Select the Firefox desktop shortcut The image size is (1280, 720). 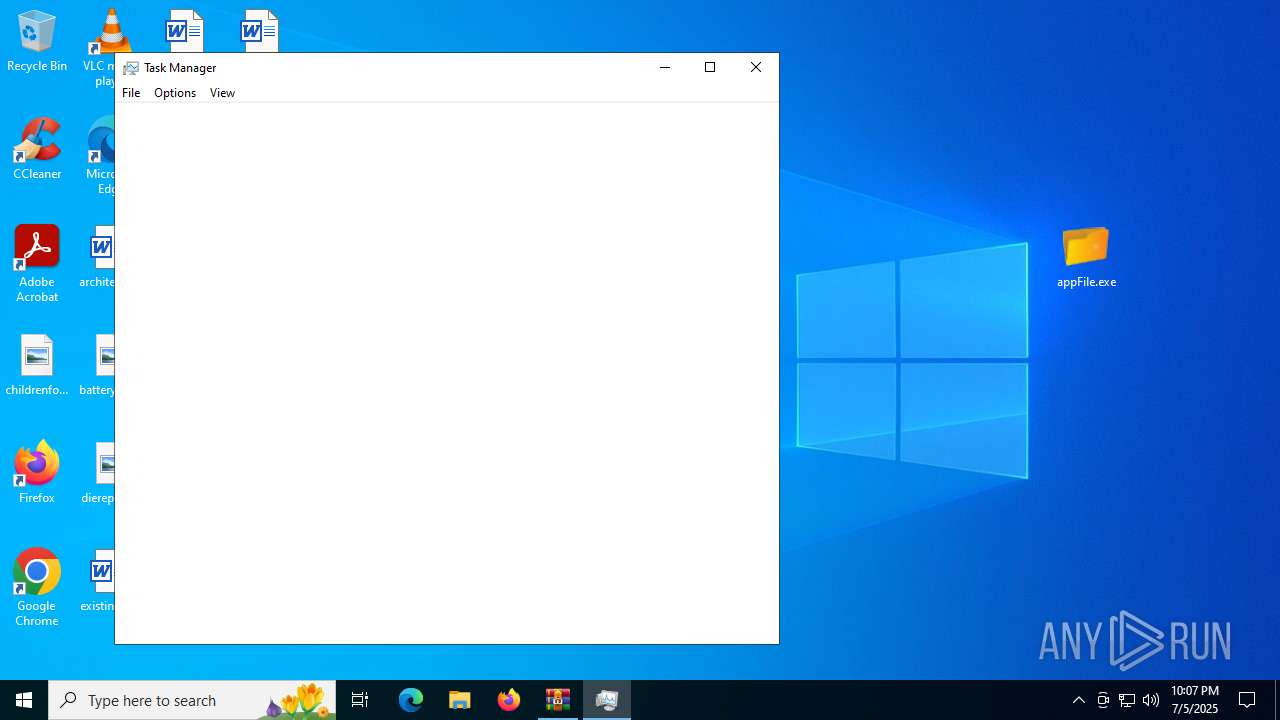click(x=37, y=473)
